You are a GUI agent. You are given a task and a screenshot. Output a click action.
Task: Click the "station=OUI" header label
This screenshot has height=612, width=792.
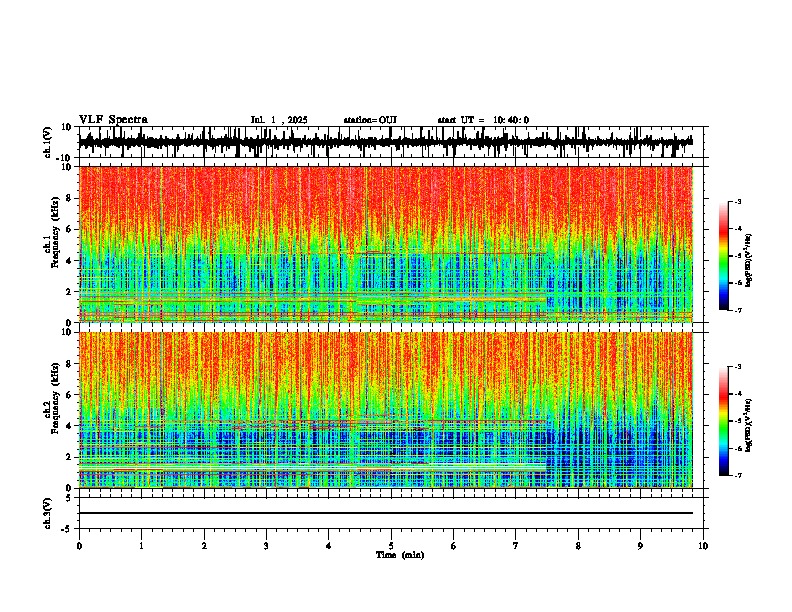(x=370, y=120)
